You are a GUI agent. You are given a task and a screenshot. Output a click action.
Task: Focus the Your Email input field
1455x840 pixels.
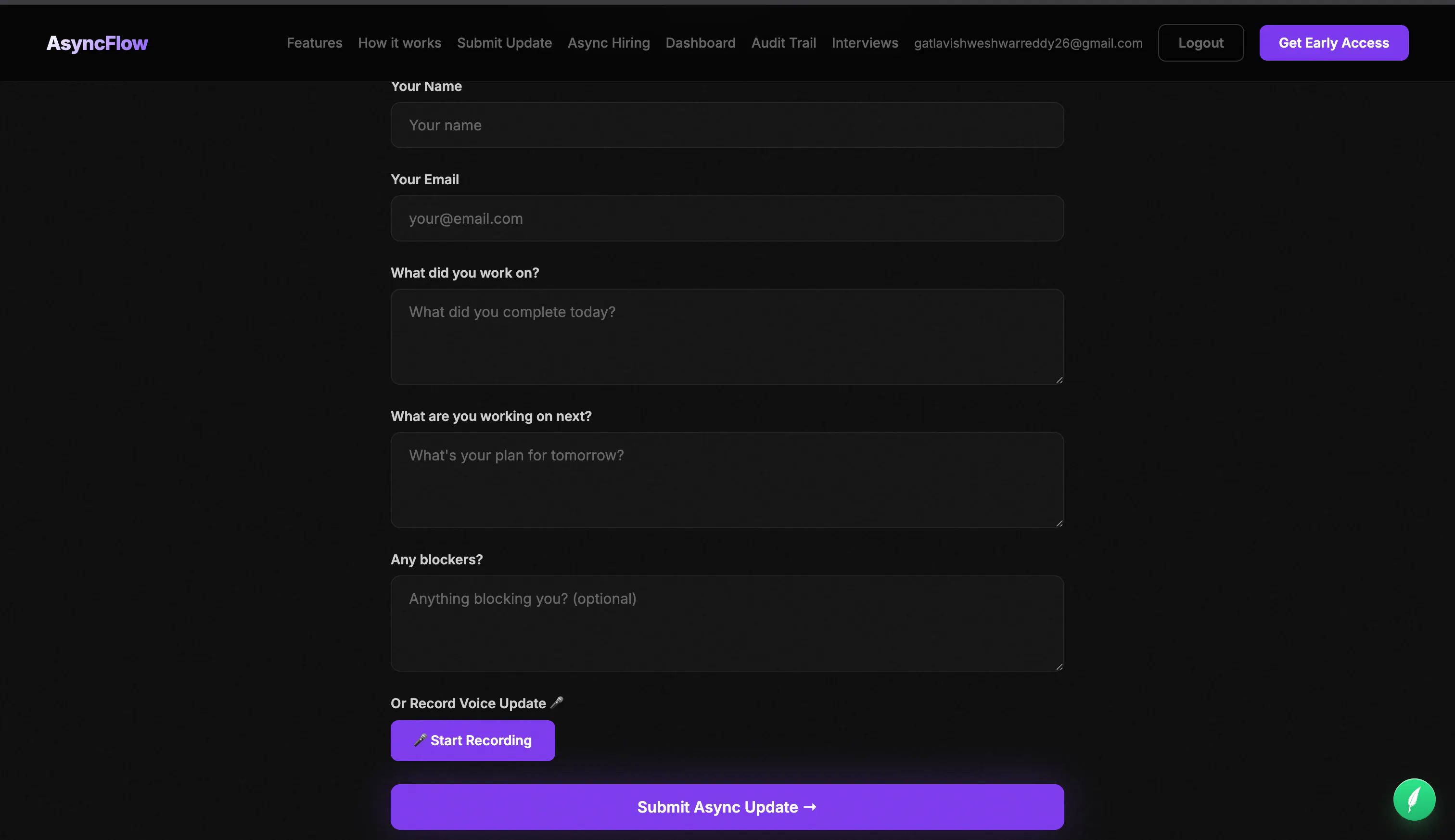pyautogui.click(x=727, y=218)
